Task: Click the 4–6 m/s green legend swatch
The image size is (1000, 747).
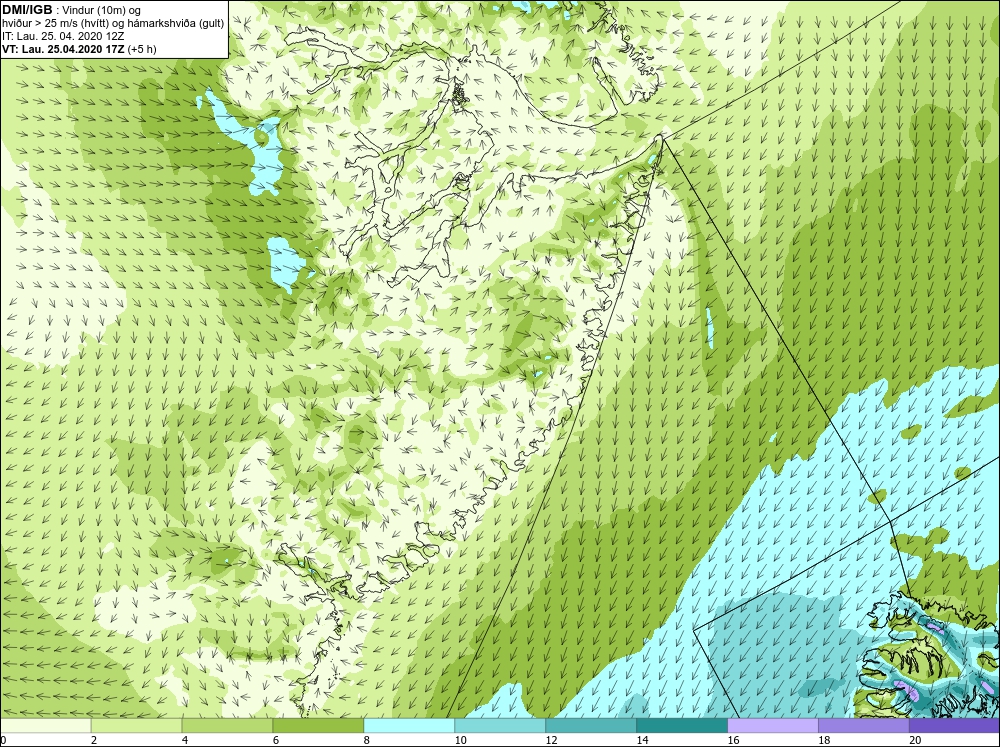Action: pos(227,726)
